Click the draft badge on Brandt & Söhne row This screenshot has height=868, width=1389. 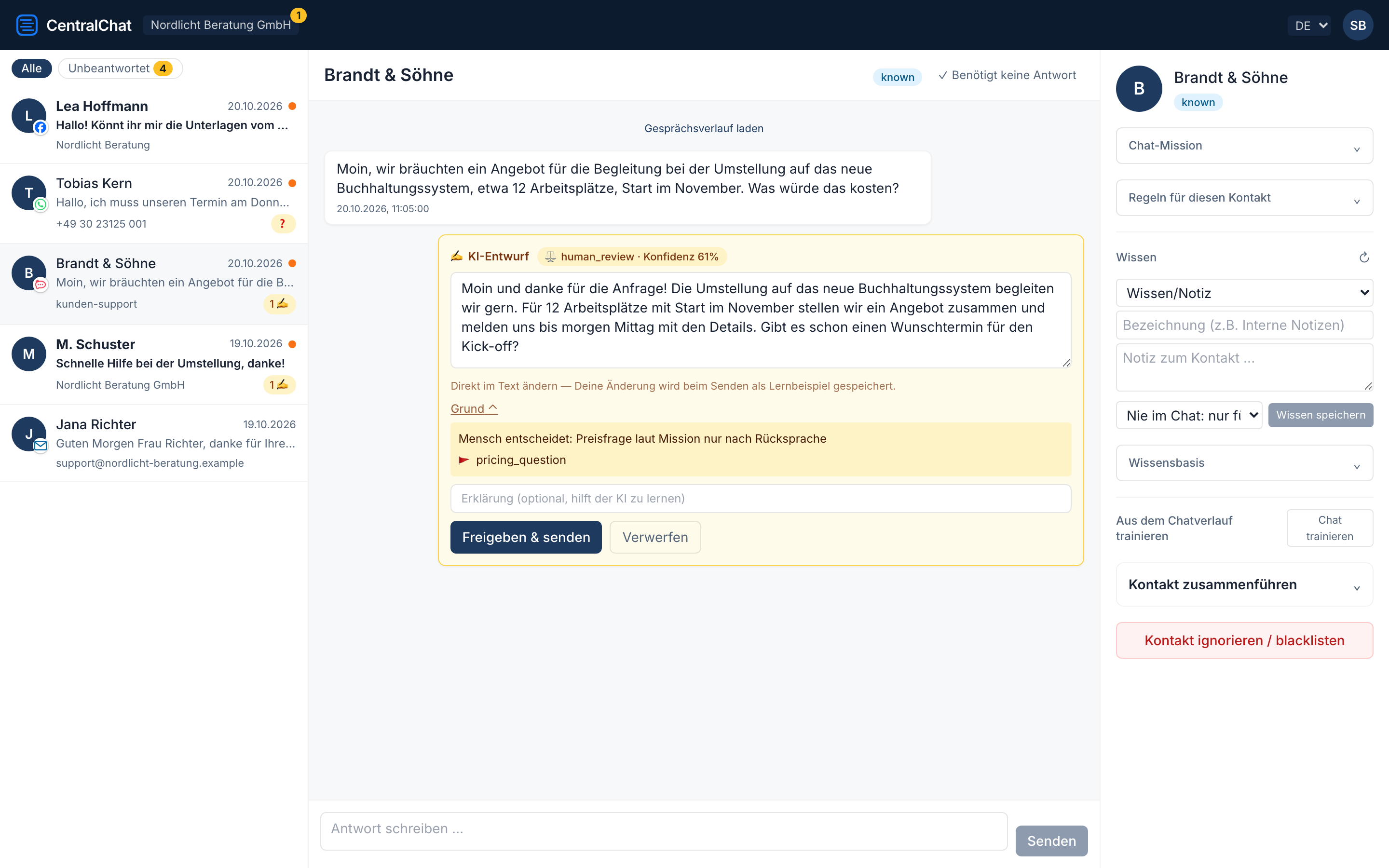(279, 304)
